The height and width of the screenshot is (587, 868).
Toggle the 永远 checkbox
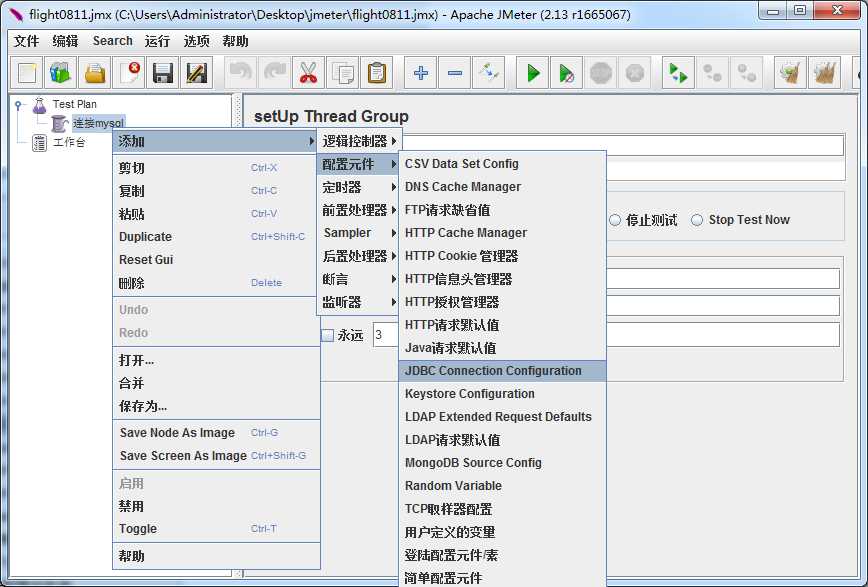328,336
